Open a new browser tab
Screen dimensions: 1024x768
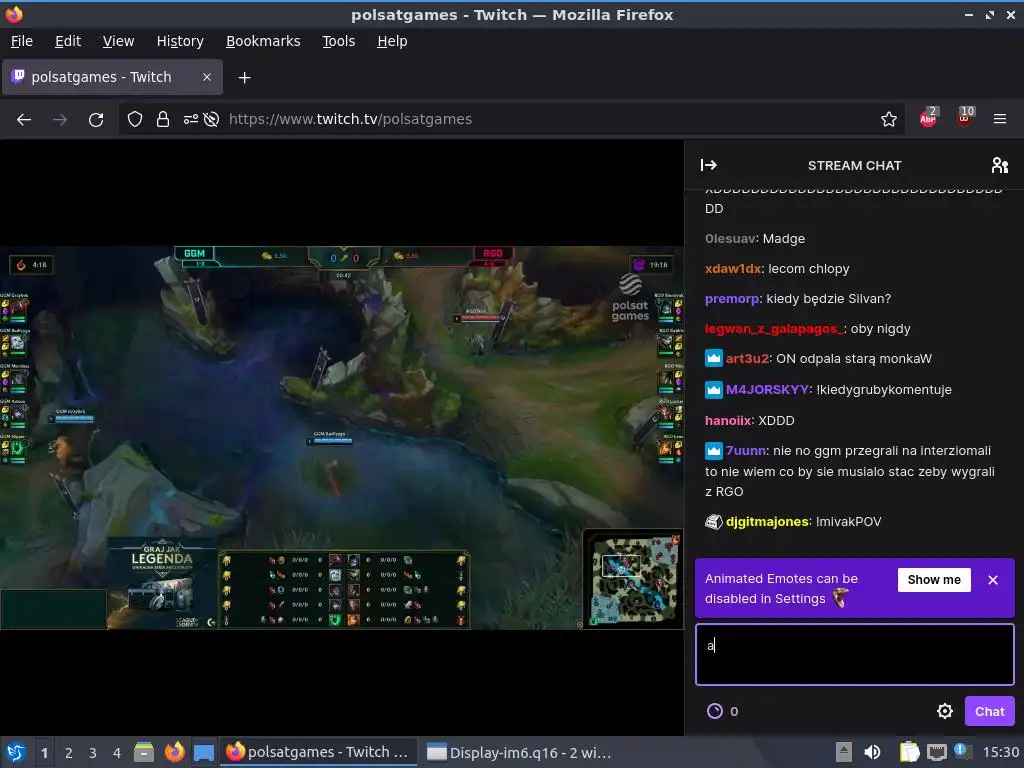tap(244, 78)
